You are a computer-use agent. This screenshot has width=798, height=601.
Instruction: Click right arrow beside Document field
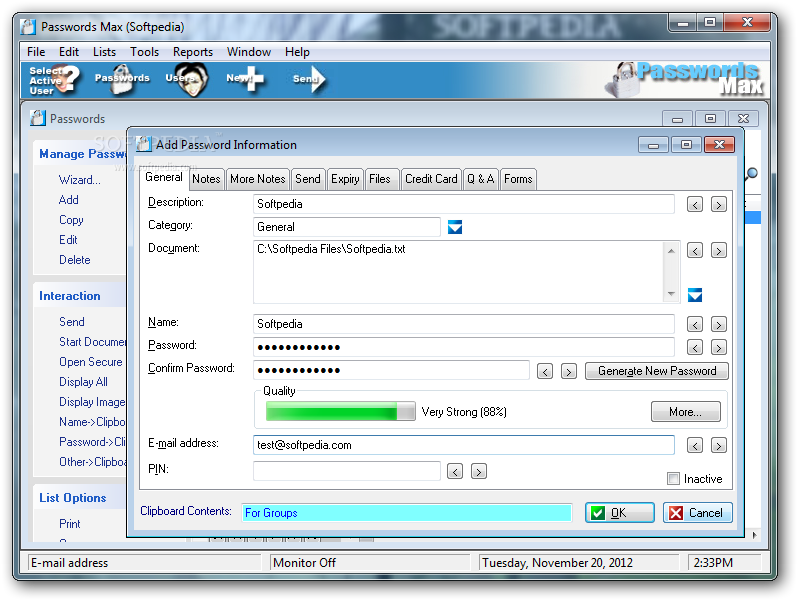tap(719, 250)
